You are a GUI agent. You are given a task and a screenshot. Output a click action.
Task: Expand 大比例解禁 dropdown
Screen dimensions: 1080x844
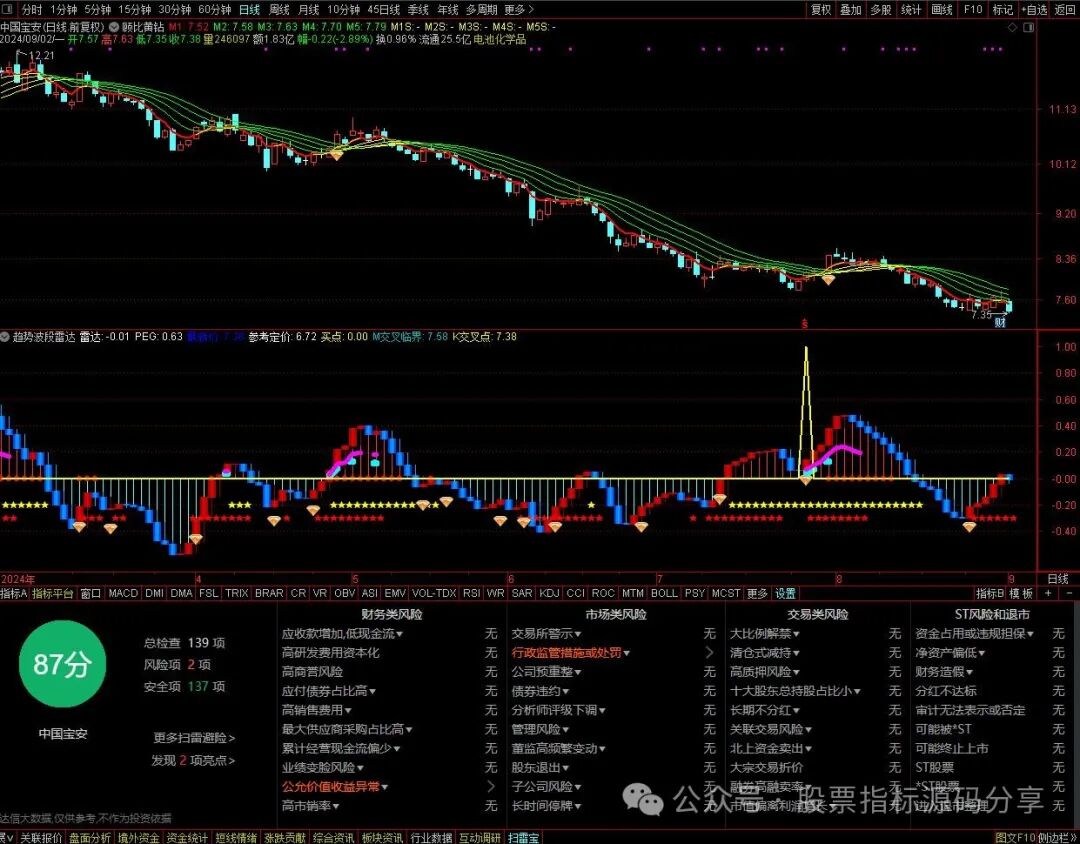pos(765,633)
